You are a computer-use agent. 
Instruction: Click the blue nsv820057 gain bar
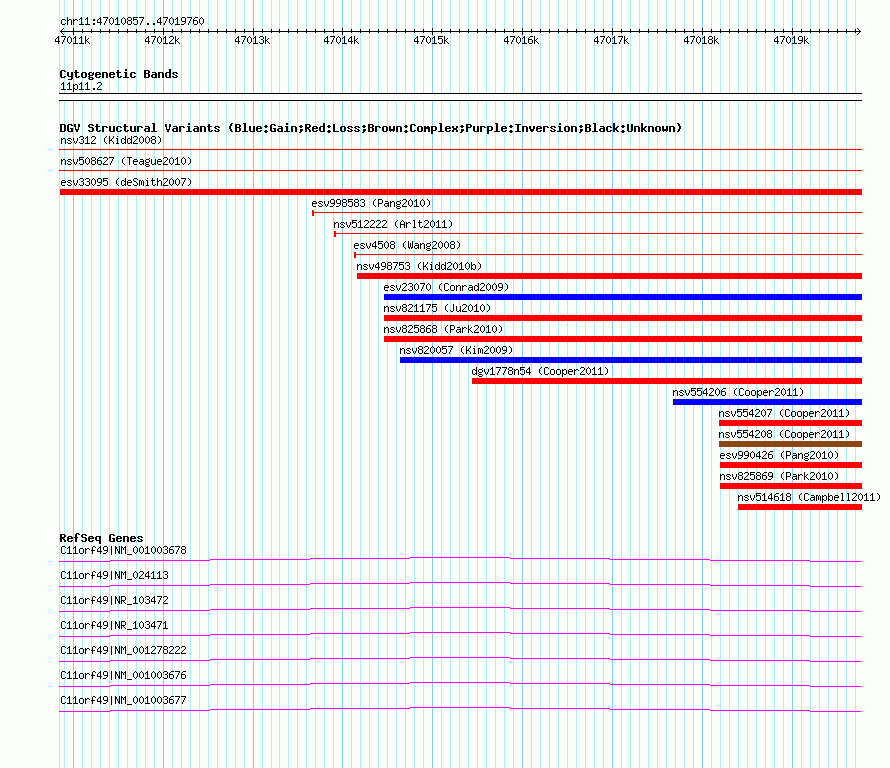(x=631, y=360)
